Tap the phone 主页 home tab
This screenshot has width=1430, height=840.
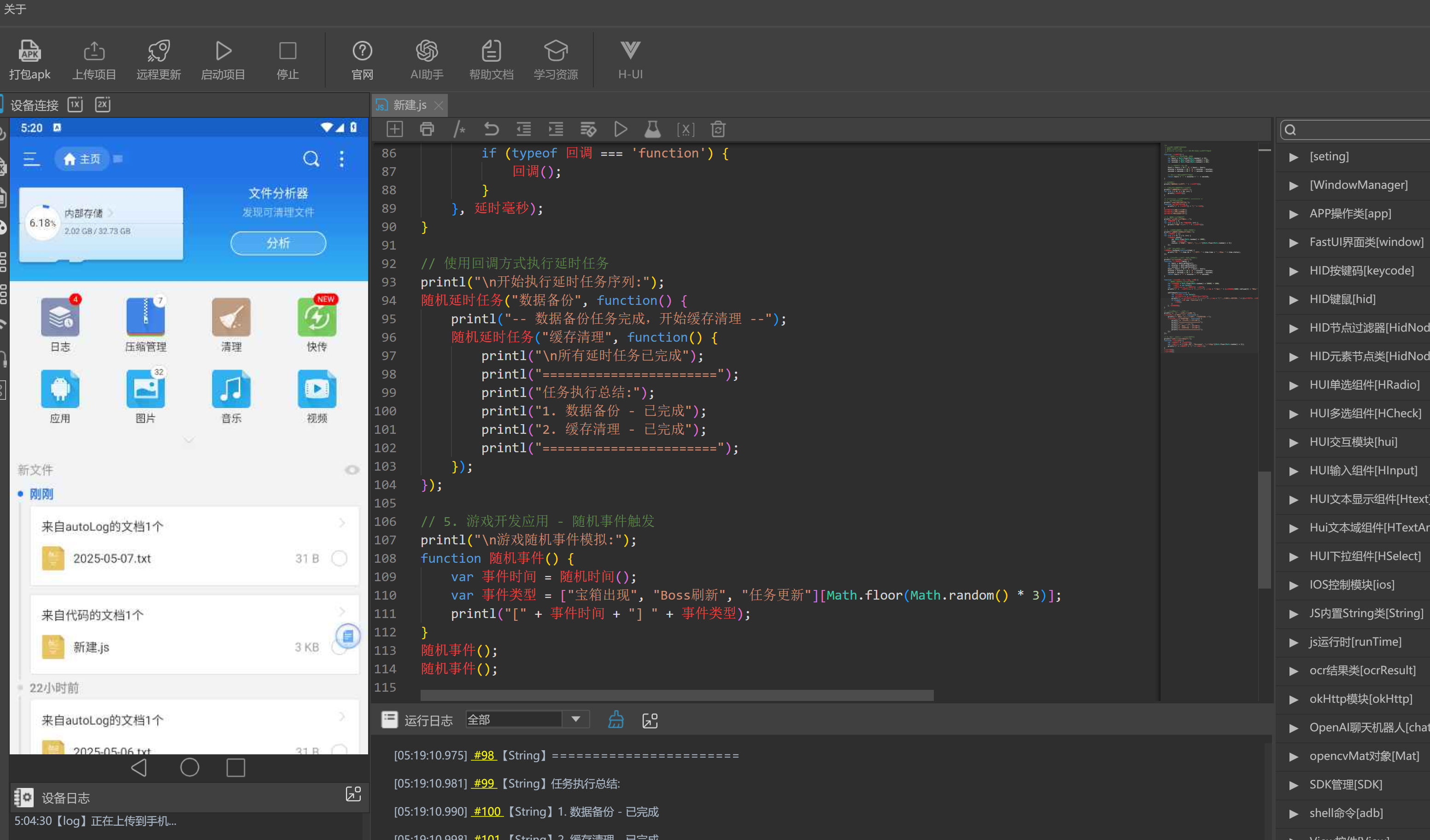click(x=82, y=159)
